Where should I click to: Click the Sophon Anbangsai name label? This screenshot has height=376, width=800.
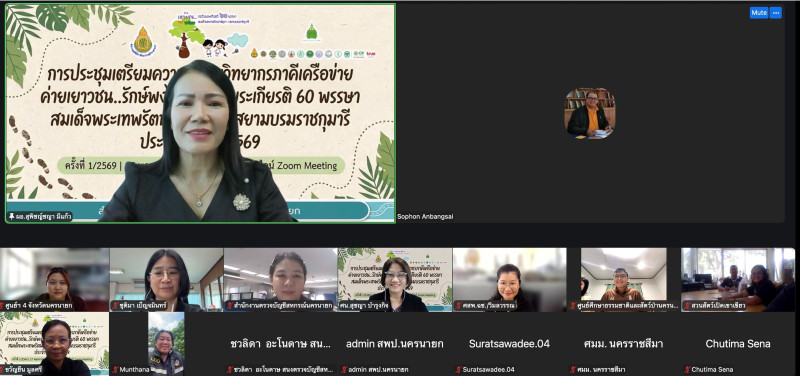point(425,216)
